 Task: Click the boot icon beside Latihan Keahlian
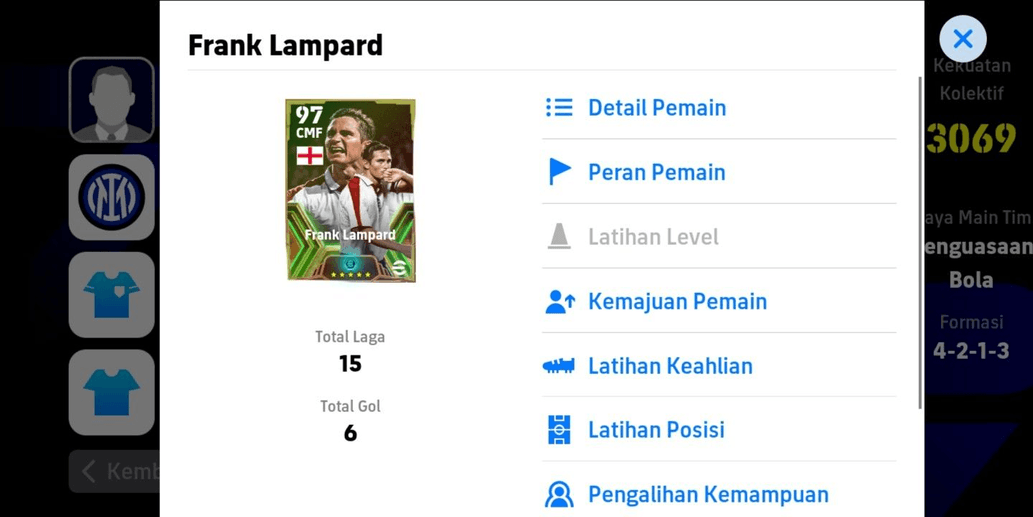click(559, 366)
